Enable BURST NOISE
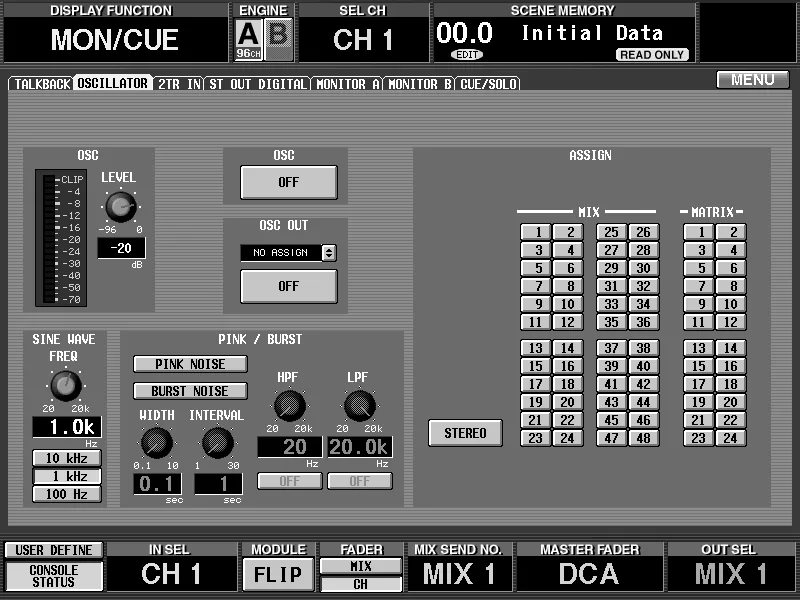The image size is (800, 600). (190, 391)
